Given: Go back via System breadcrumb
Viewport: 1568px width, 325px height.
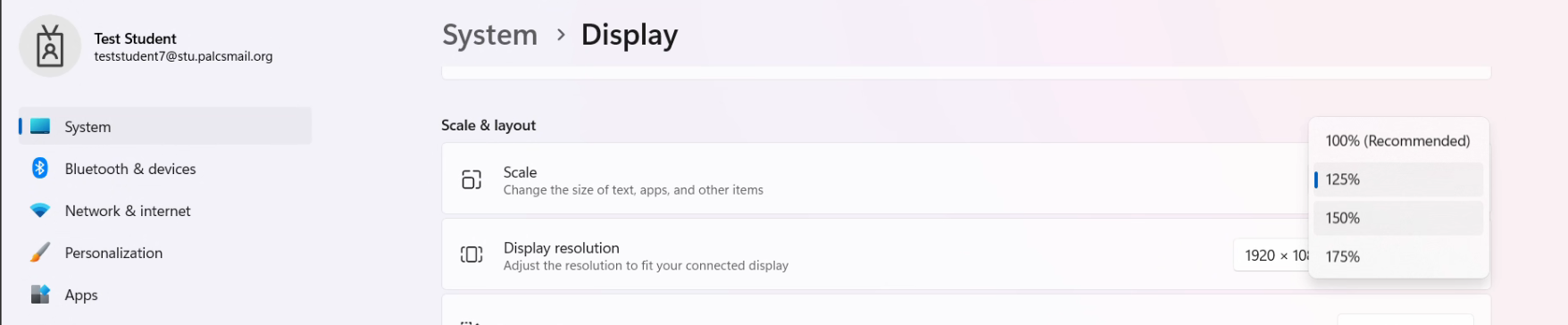Looking at the screenshot, I should click(x=490, y=35).
